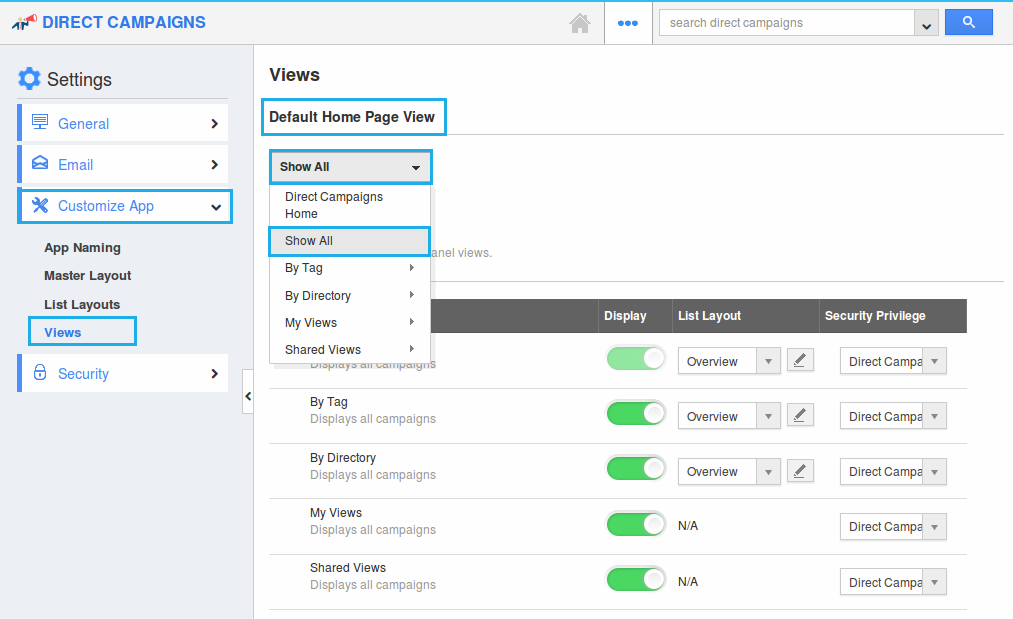Click the blue search magnifier button

(967, 21)
